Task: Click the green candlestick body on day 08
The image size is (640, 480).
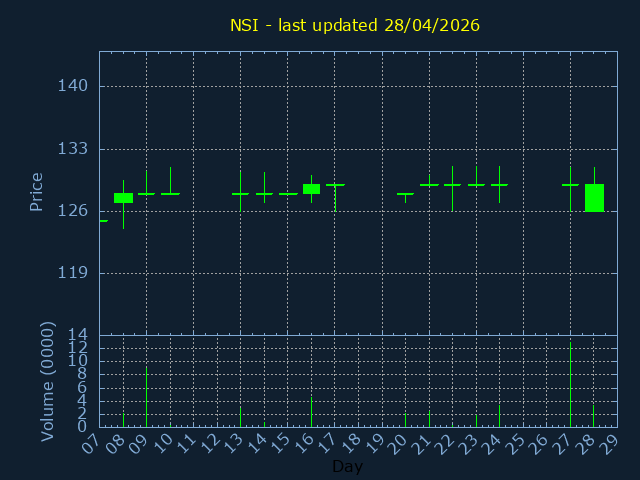Action: pyautogui.click(x=123, y=198)
